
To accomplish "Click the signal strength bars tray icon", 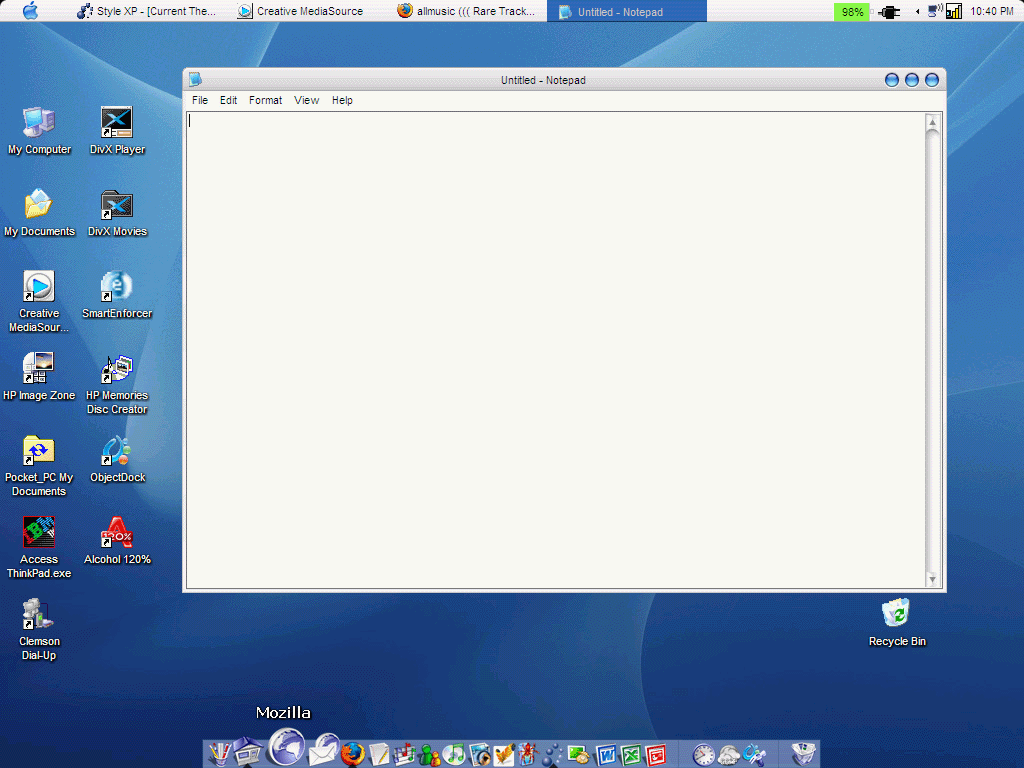I will tap(954, 11).
